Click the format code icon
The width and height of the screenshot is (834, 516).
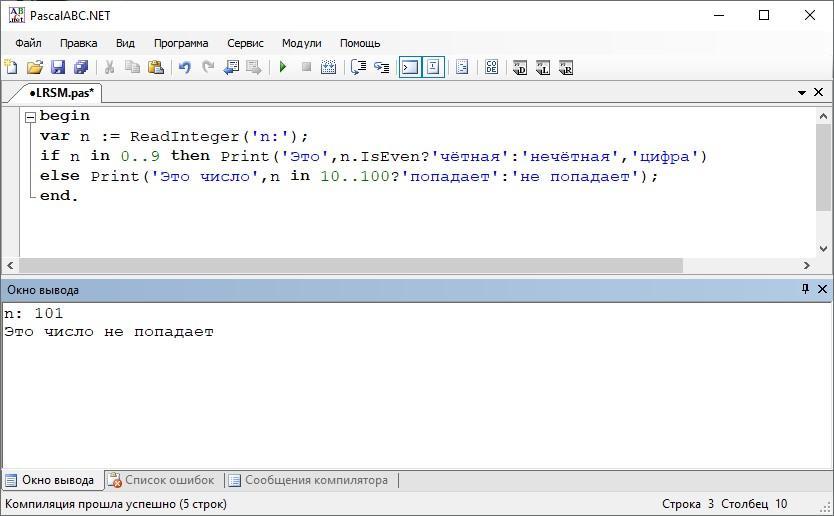pyautogui.click(x=462, y=68)
